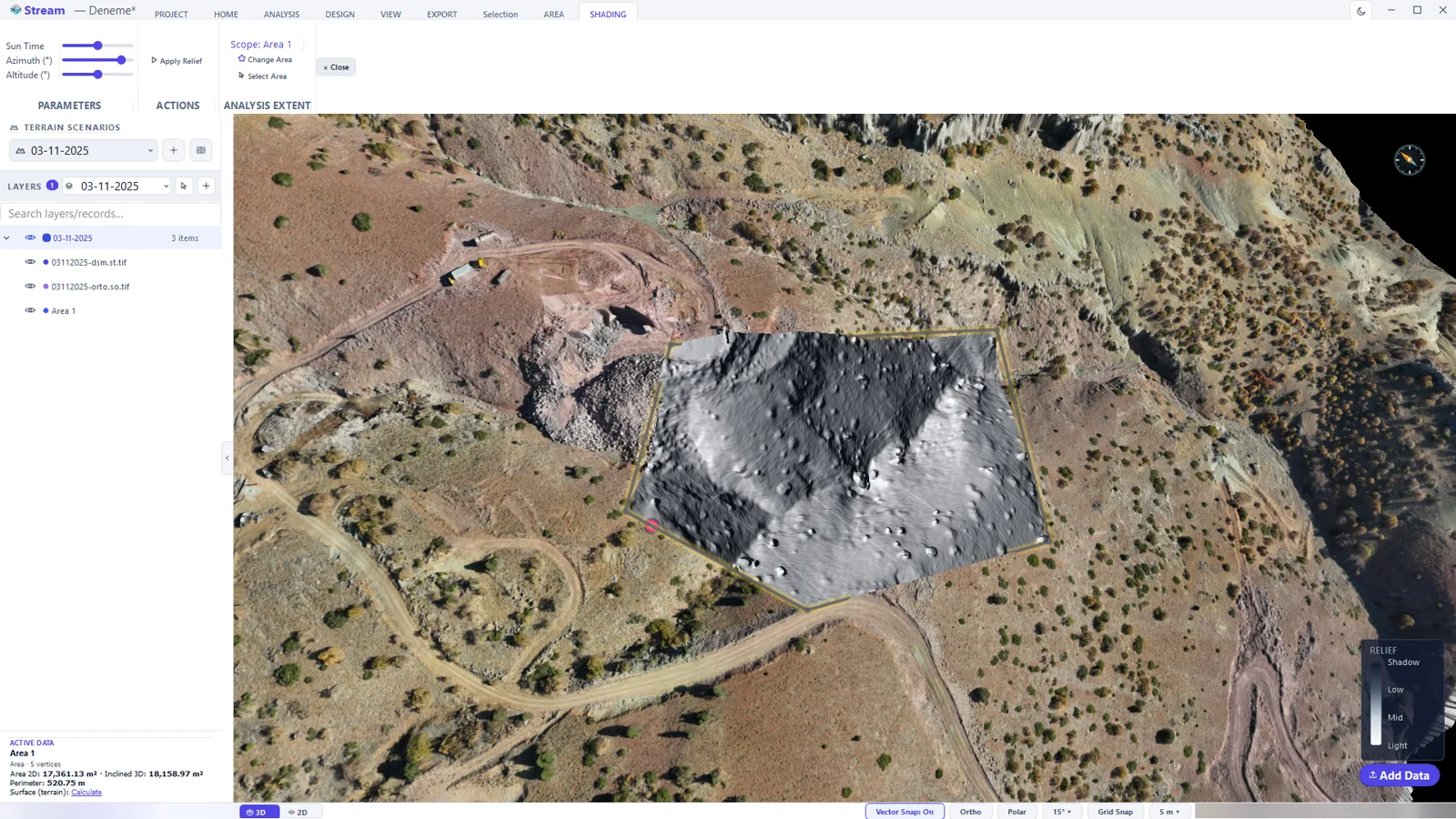Click the layers count badge
1456x819 pixels.
click(52, 185)
